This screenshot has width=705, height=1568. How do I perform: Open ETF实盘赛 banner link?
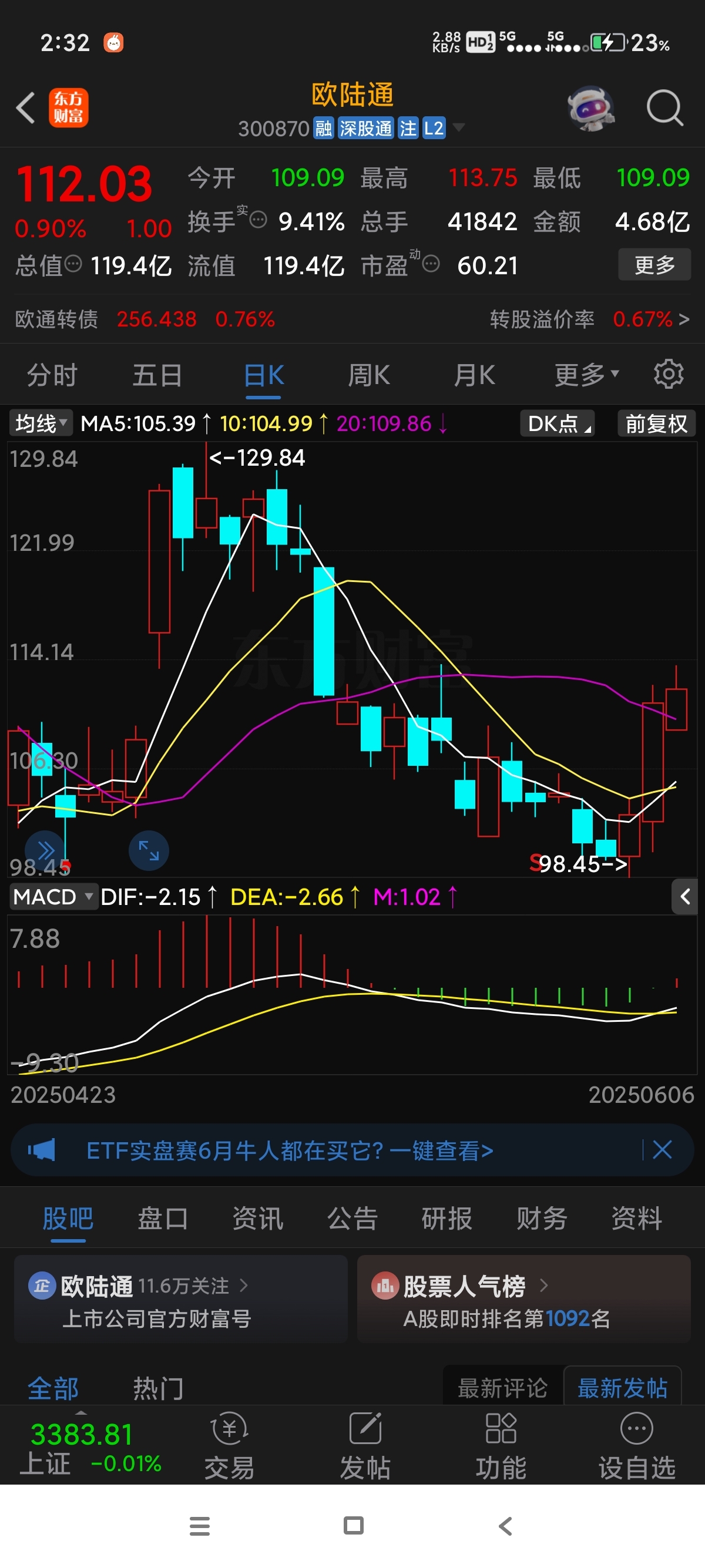290,1150
